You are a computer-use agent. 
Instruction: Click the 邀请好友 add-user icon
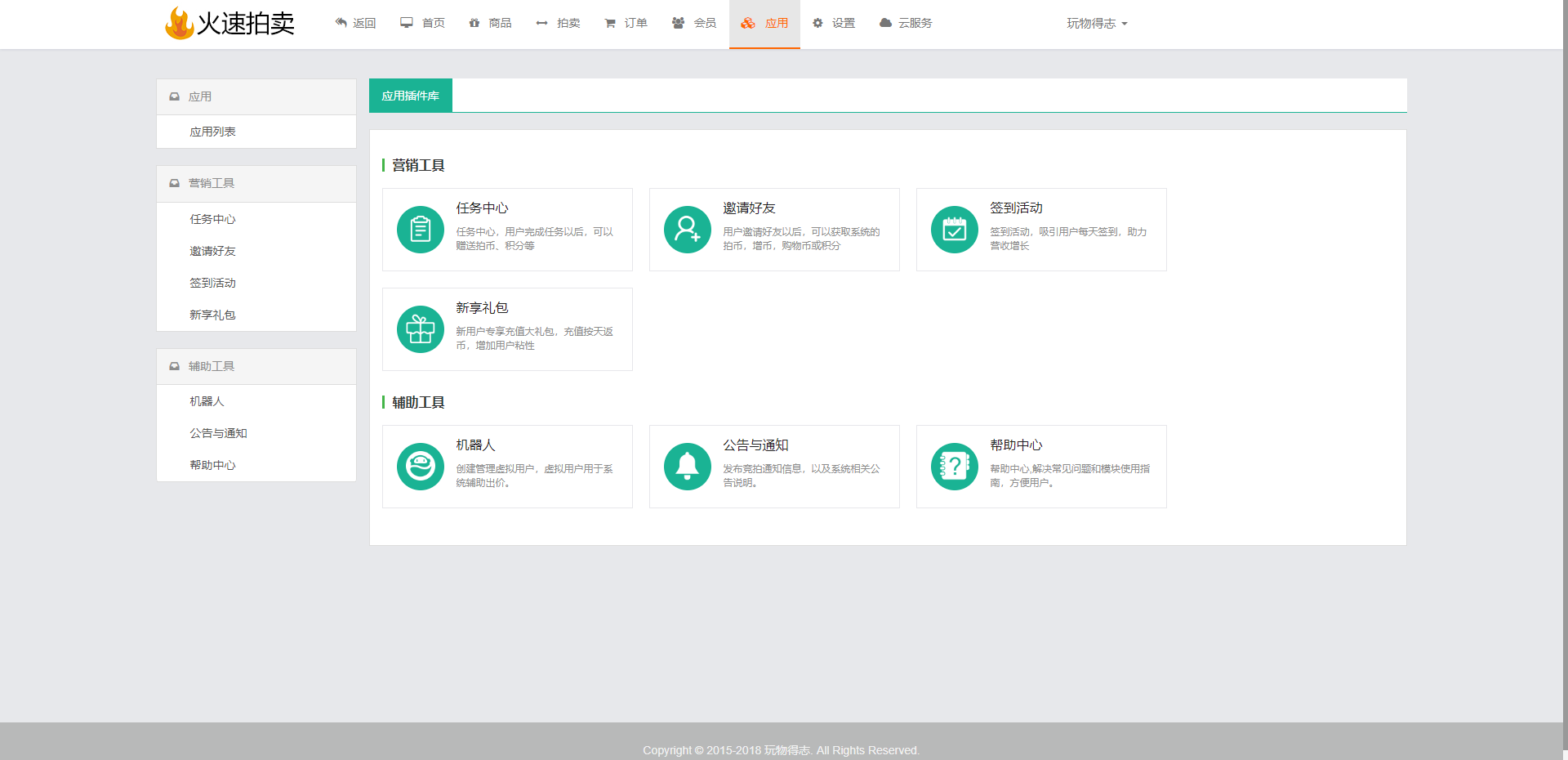(688, 230)
